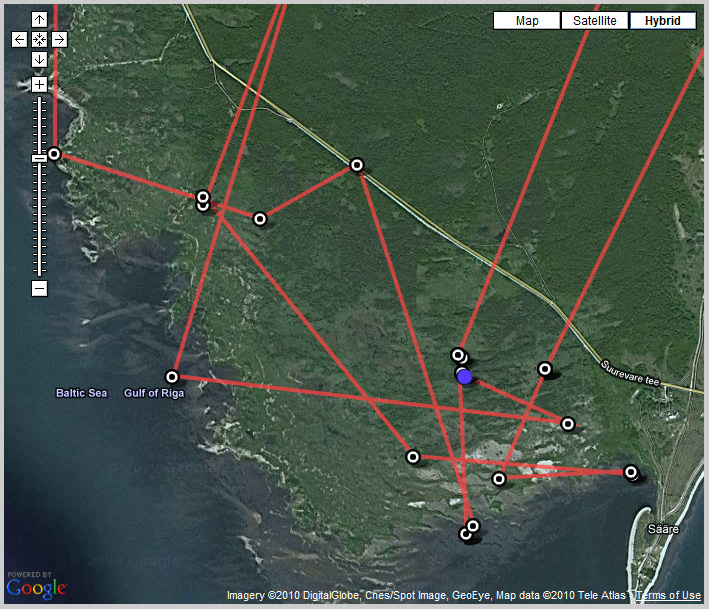Pan the map left with the arrow

coord(19,40)
